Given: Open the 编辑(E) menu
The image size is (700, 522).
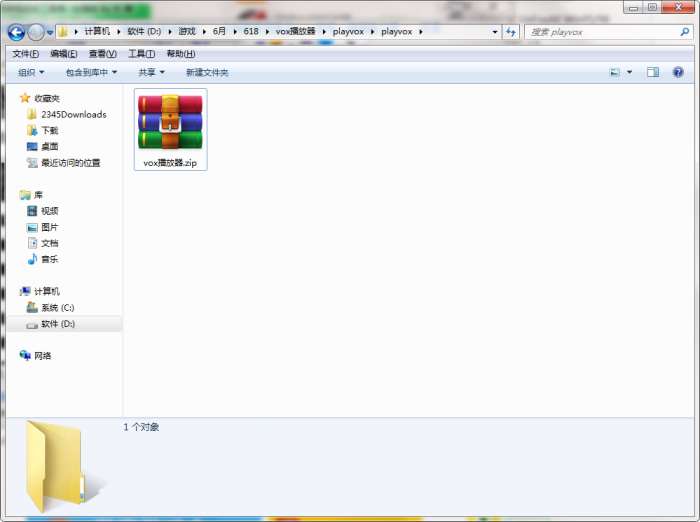Looking at the screenshot, I should pos(64,54).
